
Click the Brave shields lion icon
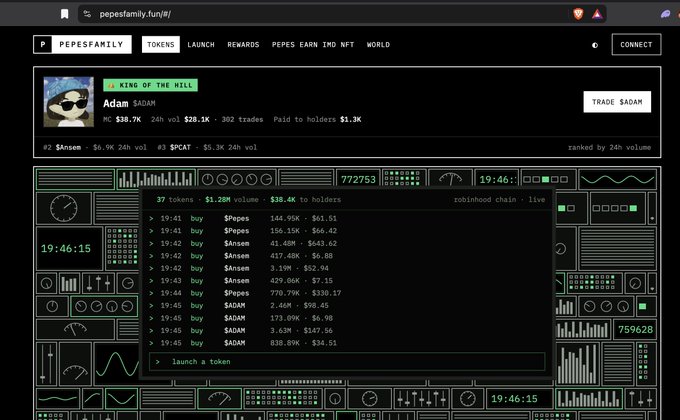click(x=578, y=14)
